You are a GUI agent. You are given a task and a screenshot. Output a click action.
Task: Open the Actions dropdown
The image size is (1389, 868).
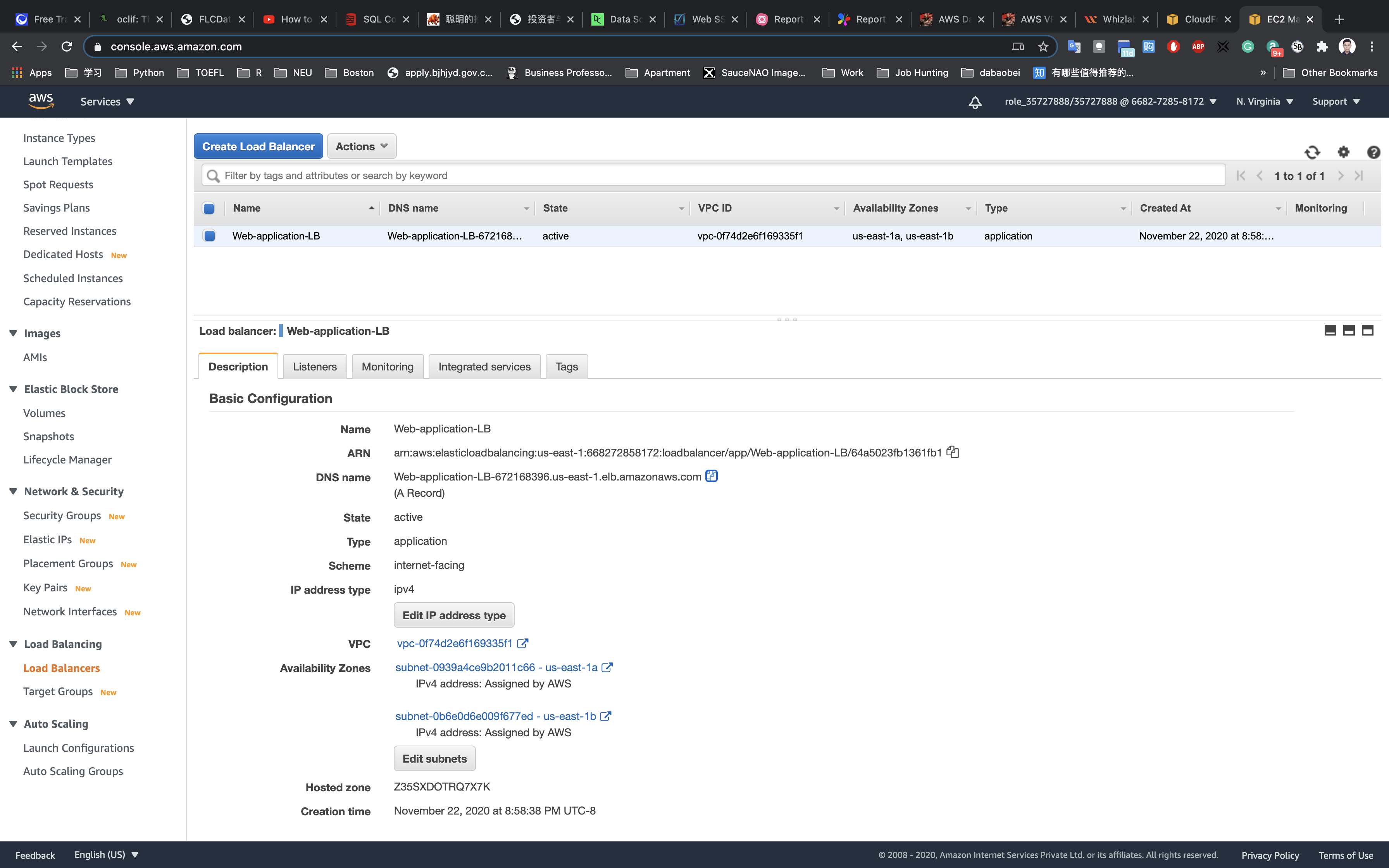click(x=361, y=146)
